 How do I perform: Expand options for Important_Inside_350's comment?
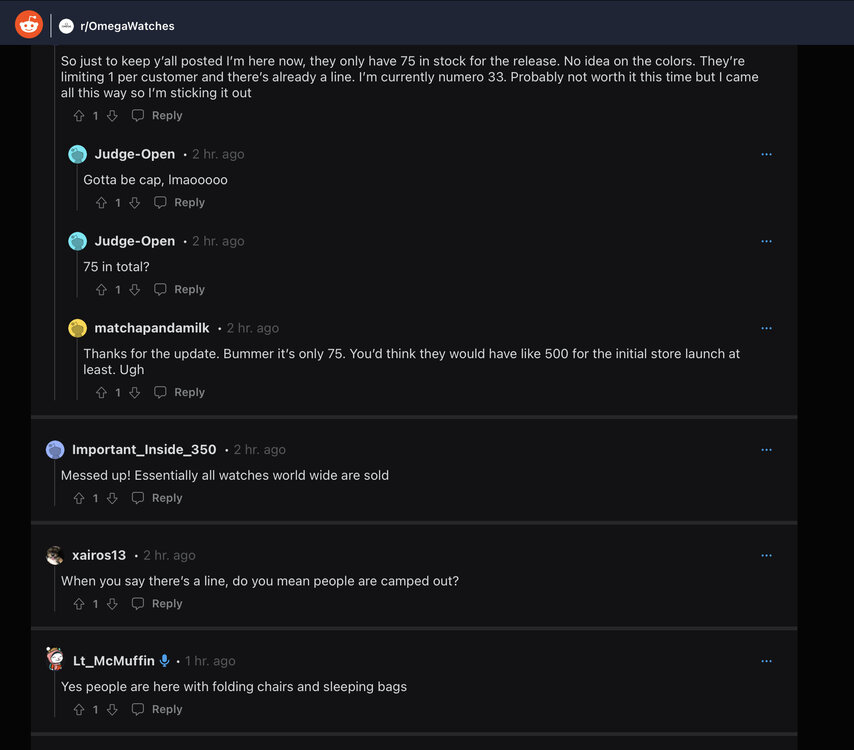coord(766,450)
